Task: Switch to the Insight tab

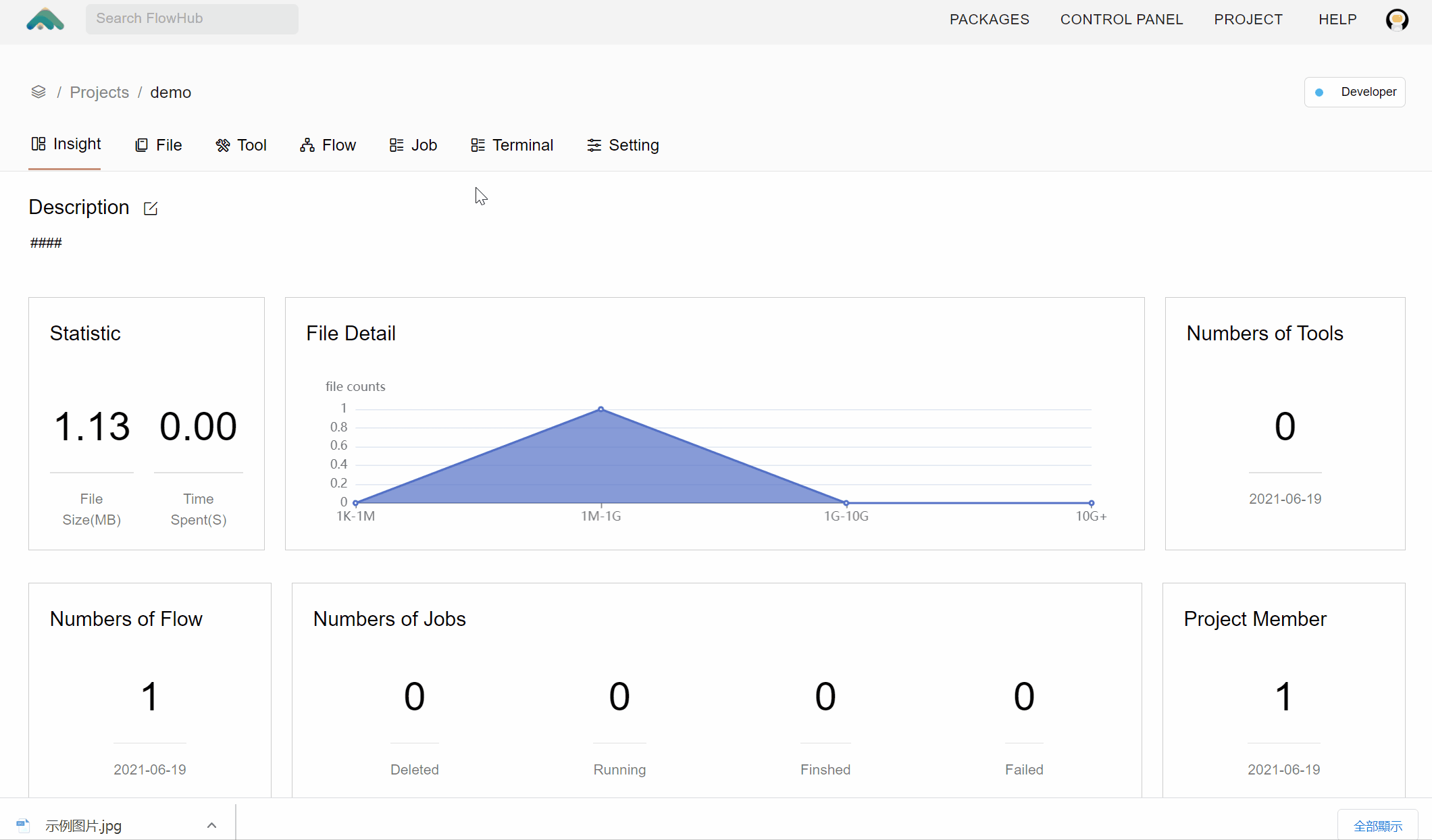Action: [x=66, y=145]
